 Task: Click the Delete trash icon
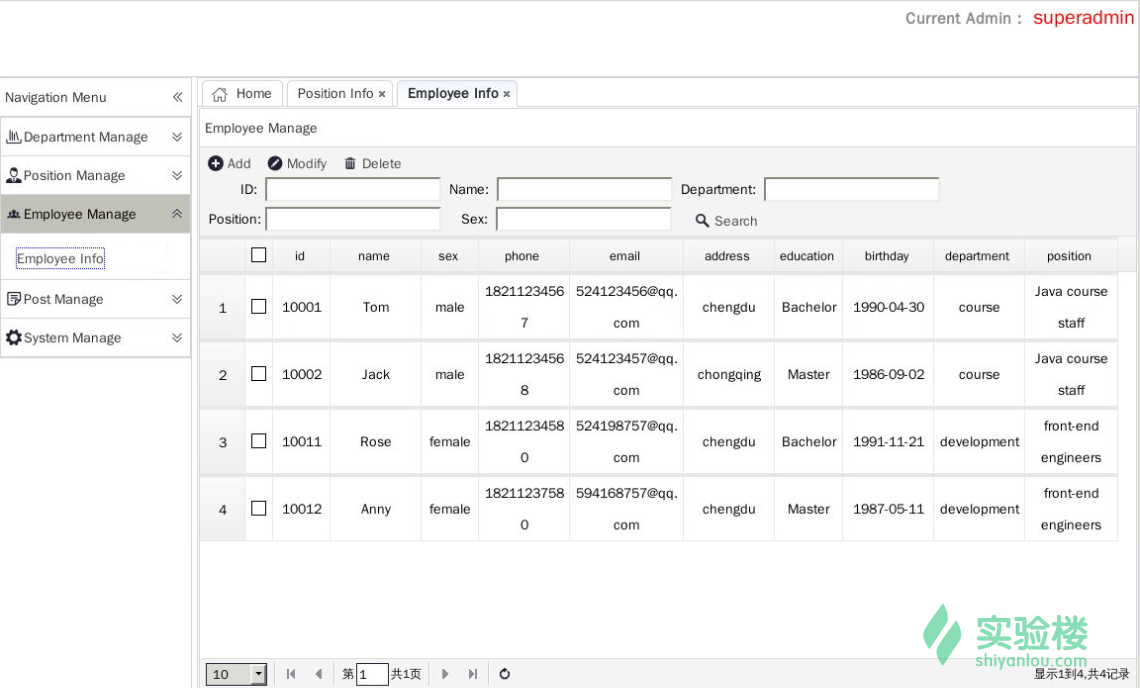tap(350, 163)
